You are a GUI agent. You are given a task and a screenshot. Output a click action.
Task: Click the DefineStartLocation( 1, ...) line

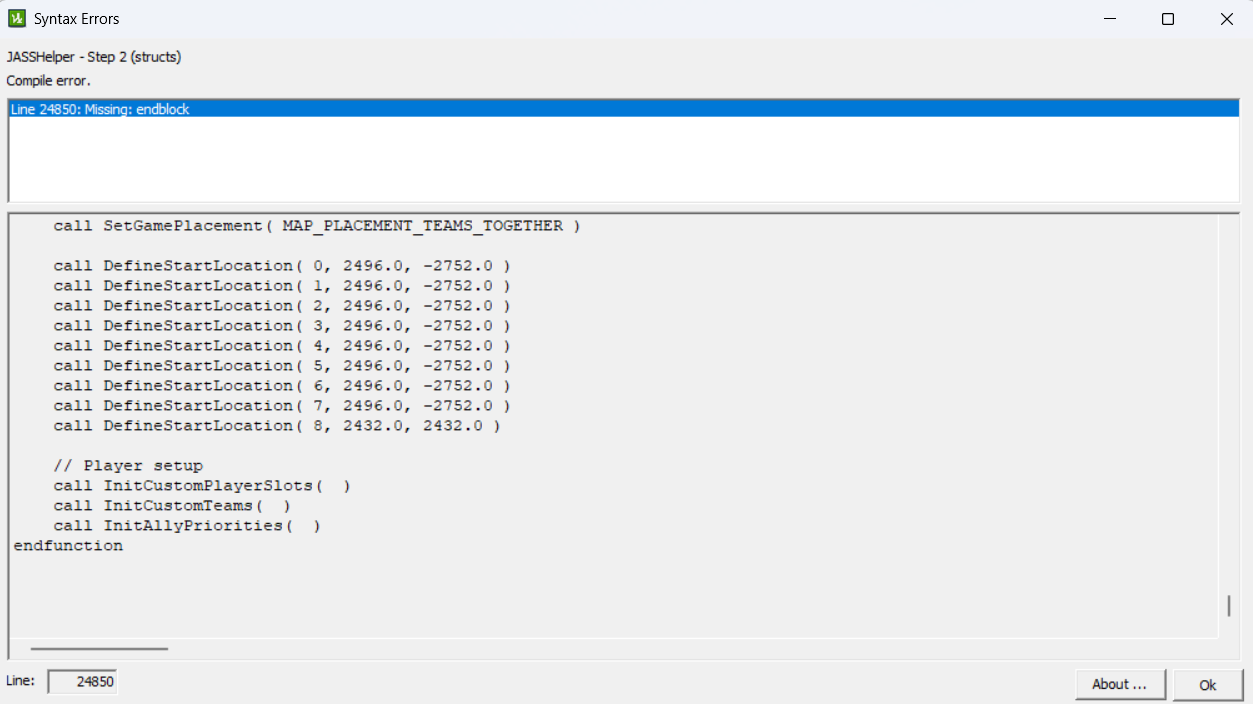pos(282,286)
